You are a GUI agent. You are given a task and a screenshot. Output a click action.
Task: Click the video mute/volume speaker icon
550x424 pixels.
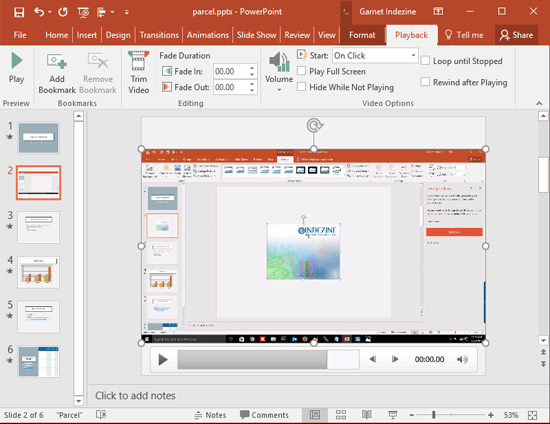[462, 359]
